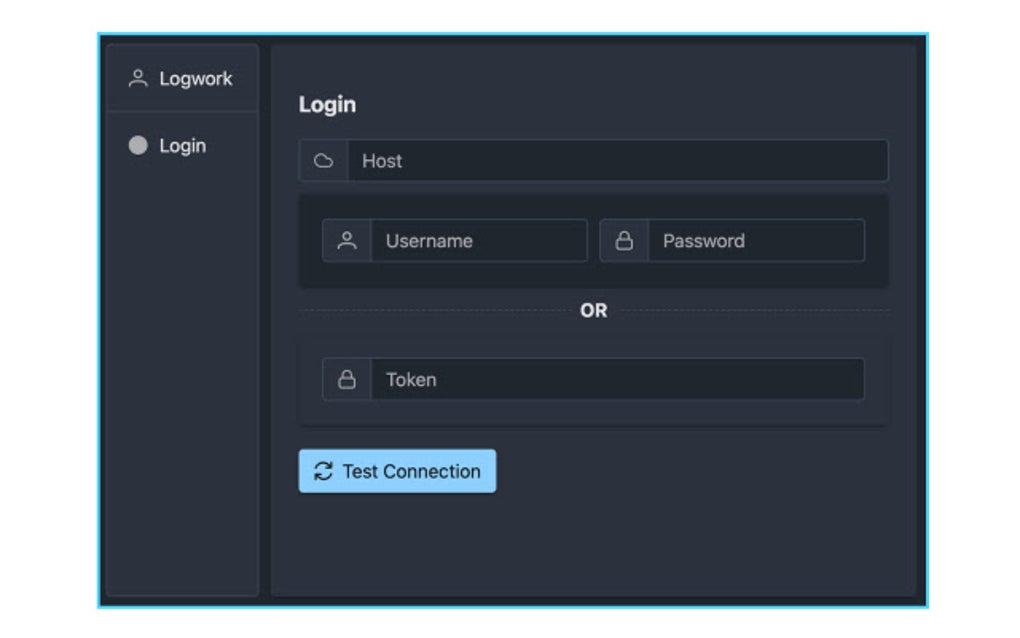Image resolution: width=1020 pixels, height=638 pixels.
Task: Click the person icon next to Username
Action: pos(346,240)
